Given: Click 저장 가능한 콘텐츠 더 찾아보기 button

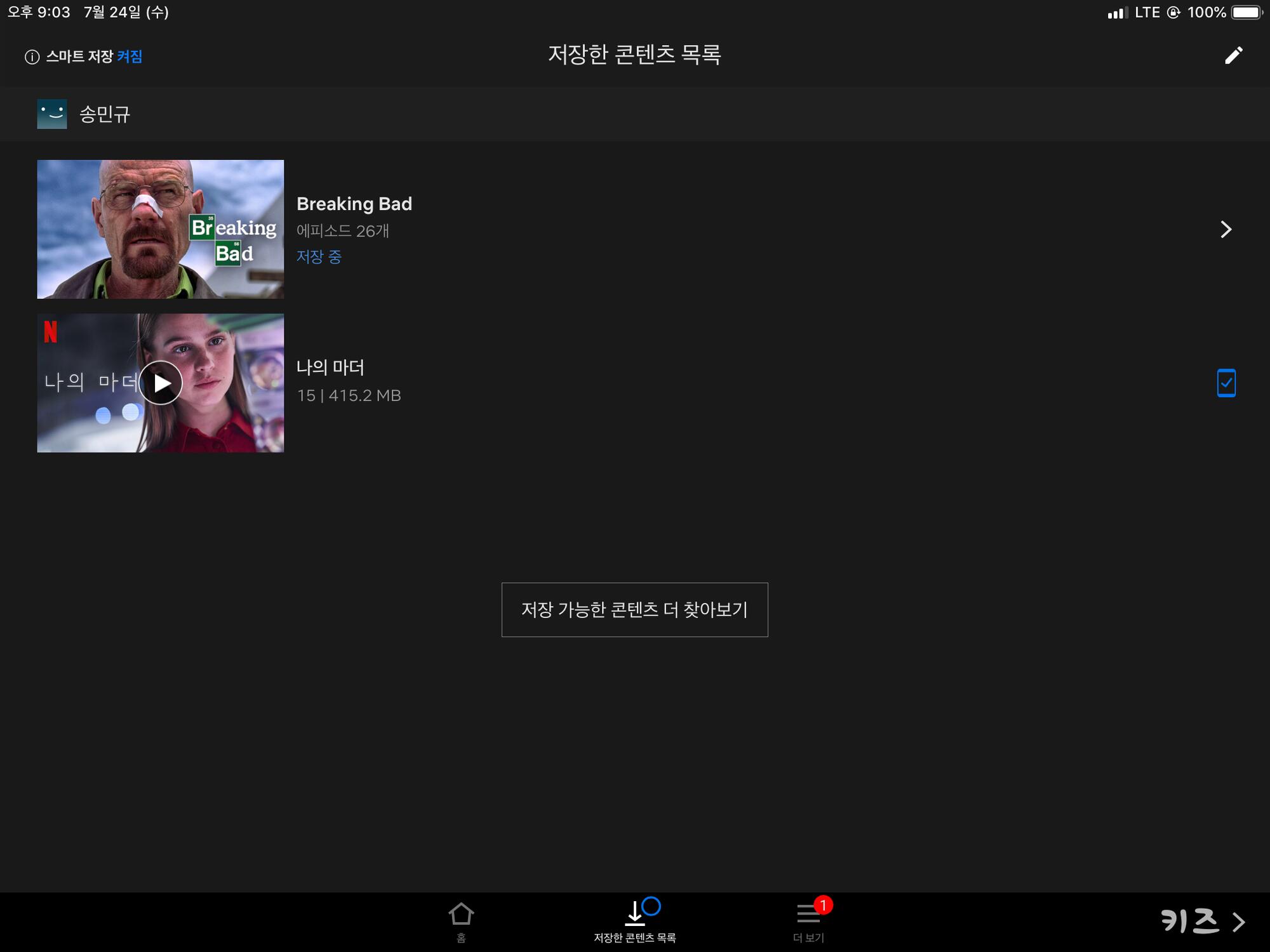Looking at the screenshot, I should 634,609.
